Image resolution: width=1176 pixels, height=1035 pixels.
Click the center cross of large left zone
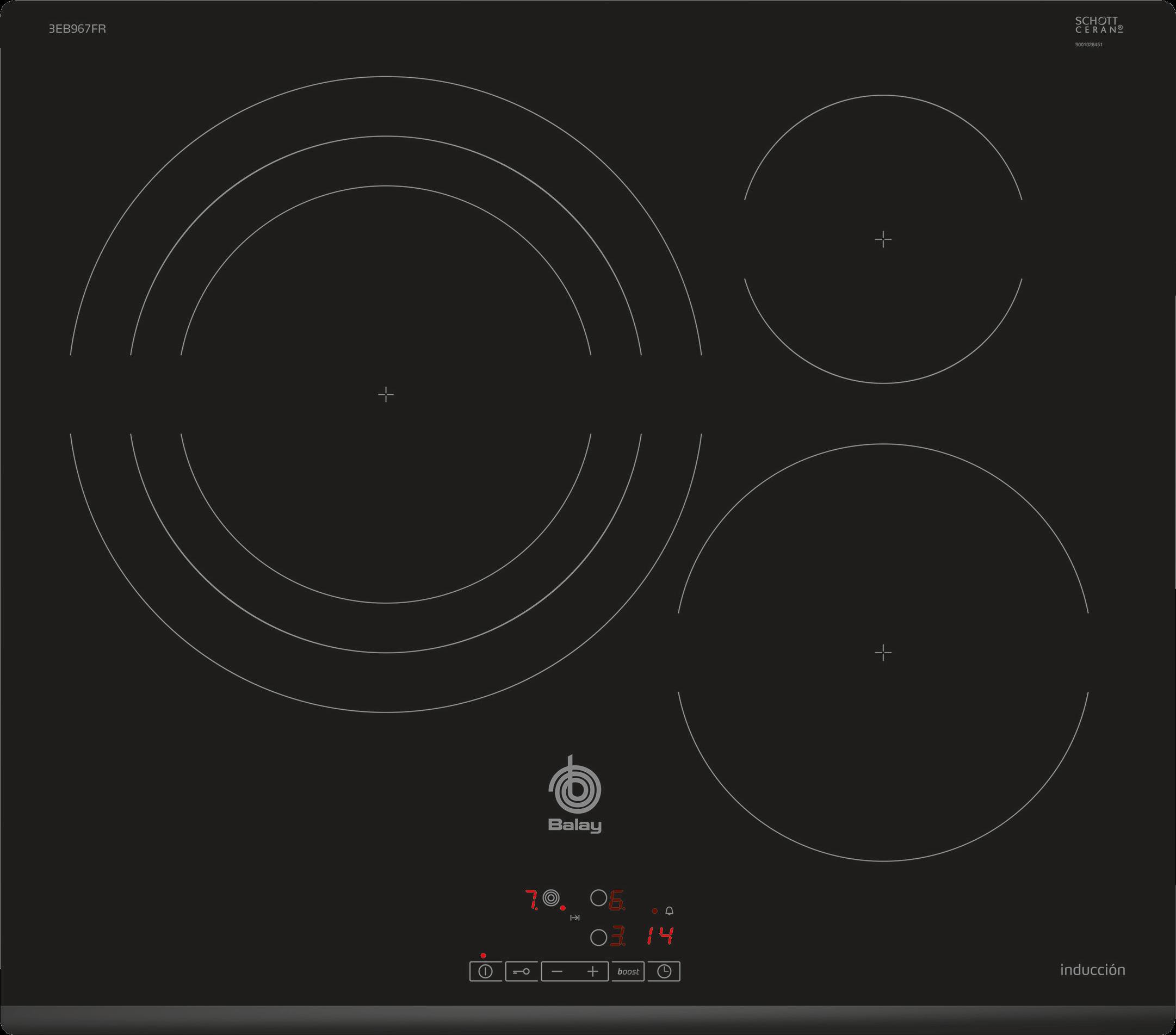386,394
